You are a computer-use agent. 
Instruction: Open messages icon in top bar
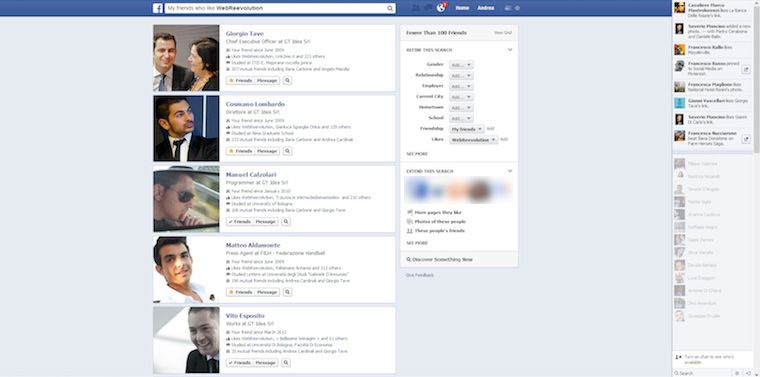(428, 8)
